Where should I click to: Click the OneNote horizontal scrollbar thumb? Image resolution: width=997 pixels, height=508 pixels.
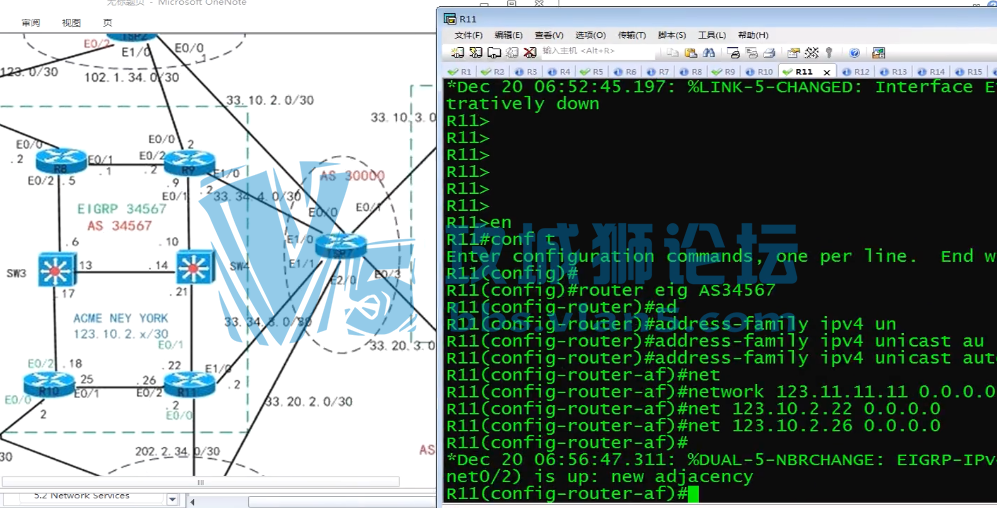tap(201, 482)
